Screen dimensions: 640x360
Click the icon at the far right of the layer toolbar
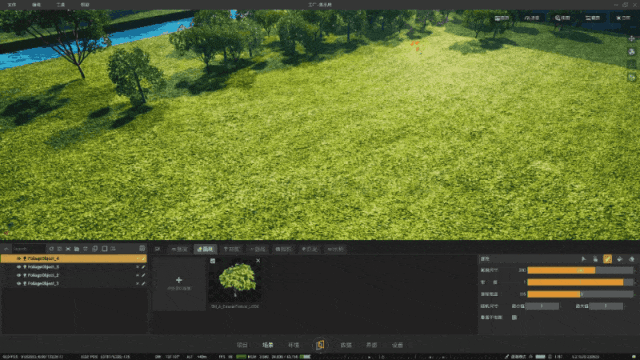pos(142,249)
